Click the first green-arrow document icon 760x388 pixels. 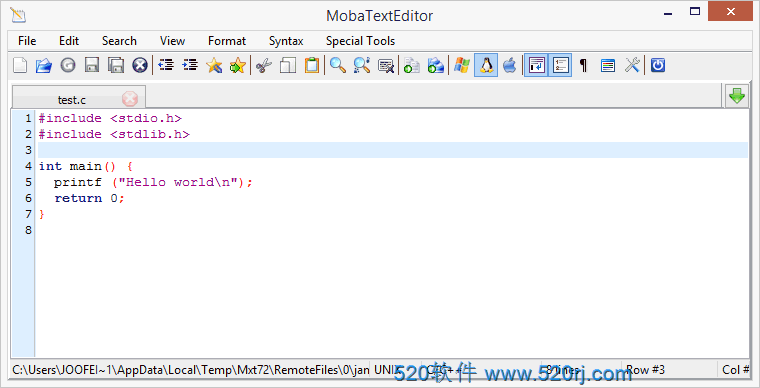pos(412,65)
